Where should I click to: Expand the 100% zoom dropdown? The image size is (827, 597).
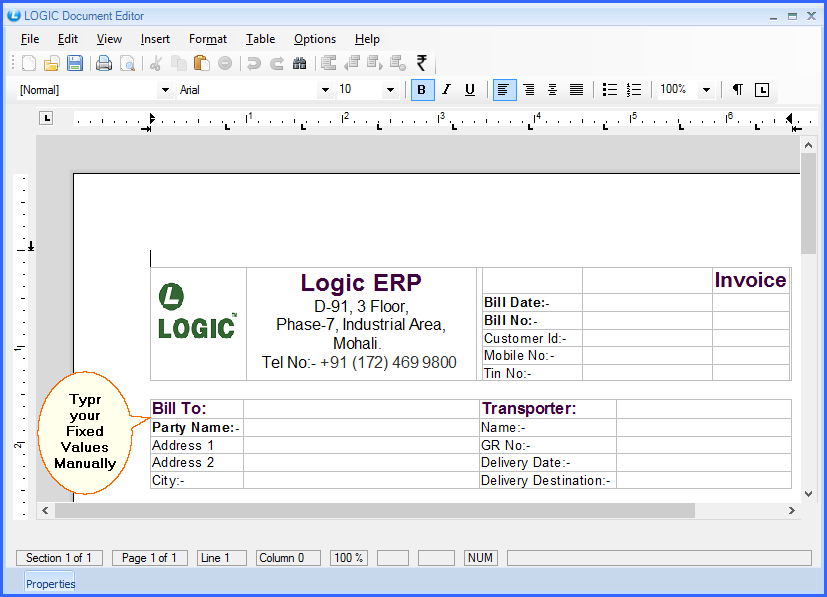tap(706, 90)
